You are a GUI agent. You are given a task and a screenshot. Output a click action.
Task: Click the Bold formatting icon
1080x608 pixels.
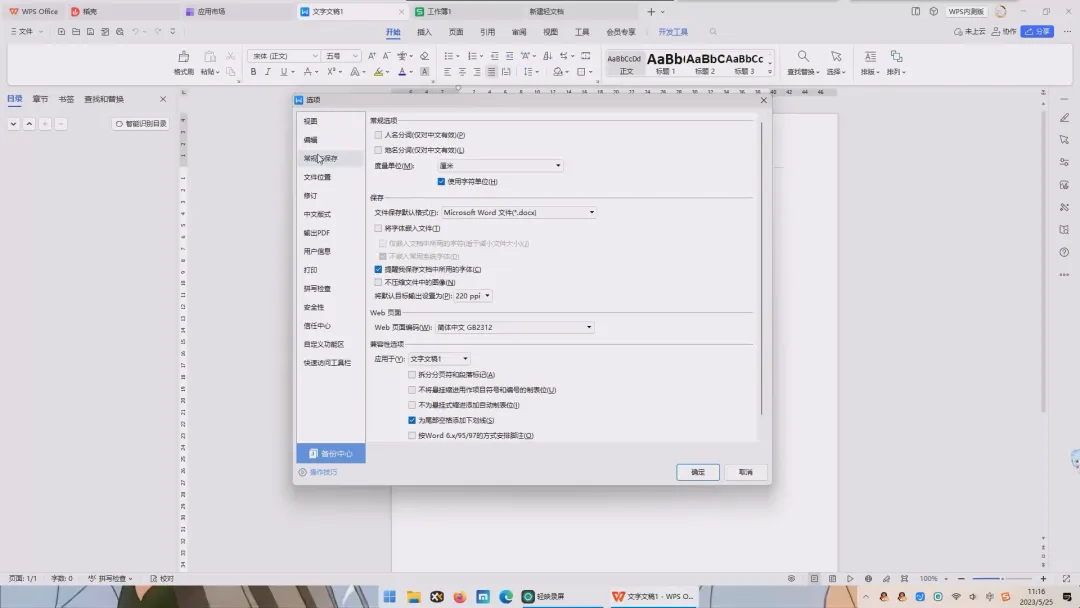pos(253,72)
